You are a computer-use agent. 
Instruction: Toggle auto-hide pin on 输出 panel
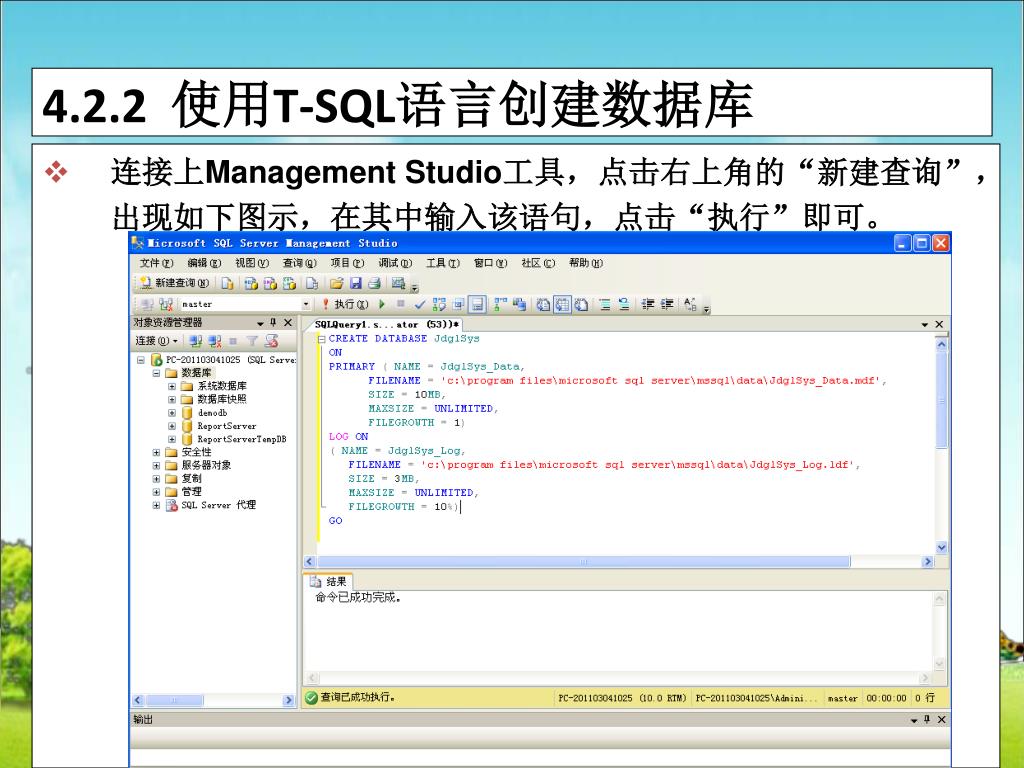tap(927, 720)
